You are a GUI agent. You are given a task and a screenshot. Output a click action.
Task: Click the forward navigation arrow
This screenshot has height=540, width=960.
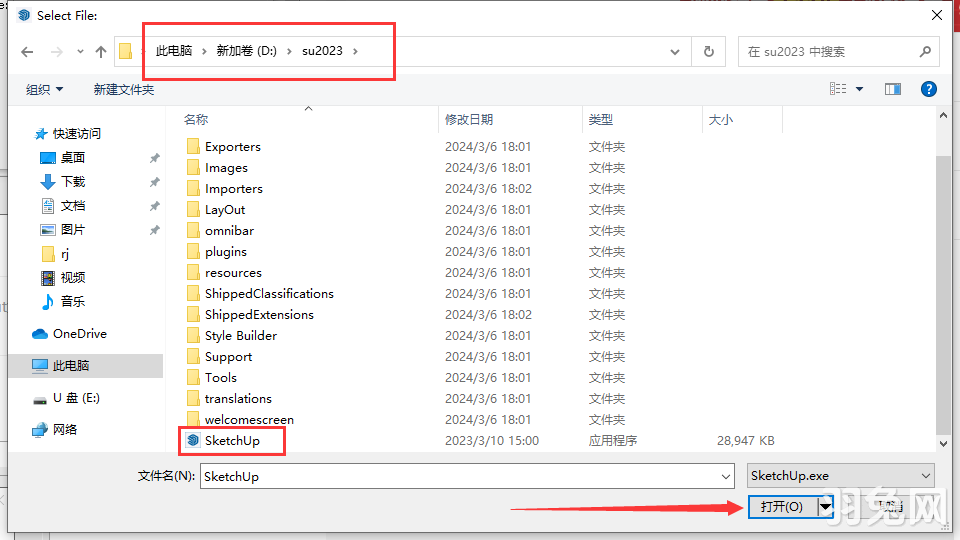coord(56,52)
